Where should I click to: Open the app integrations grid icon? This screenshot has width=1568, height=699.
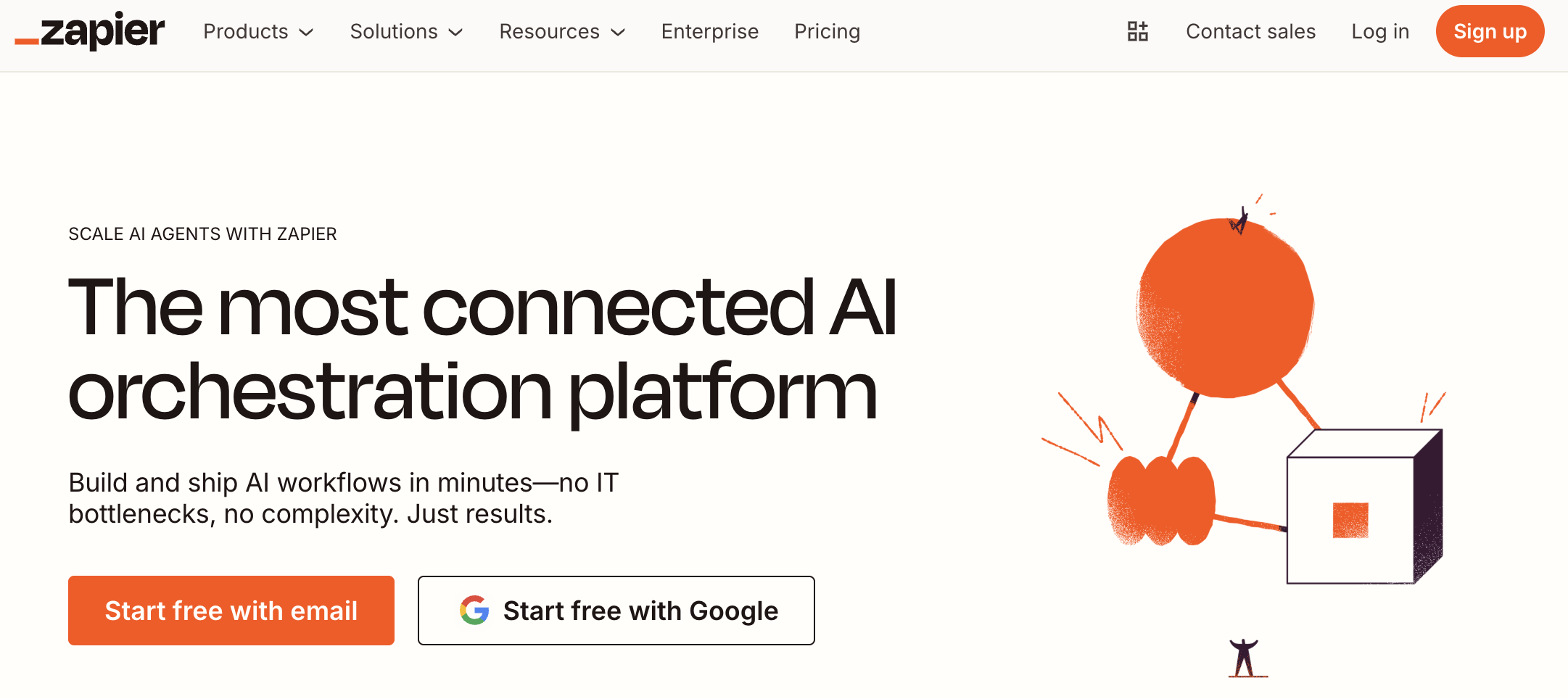1137,30
